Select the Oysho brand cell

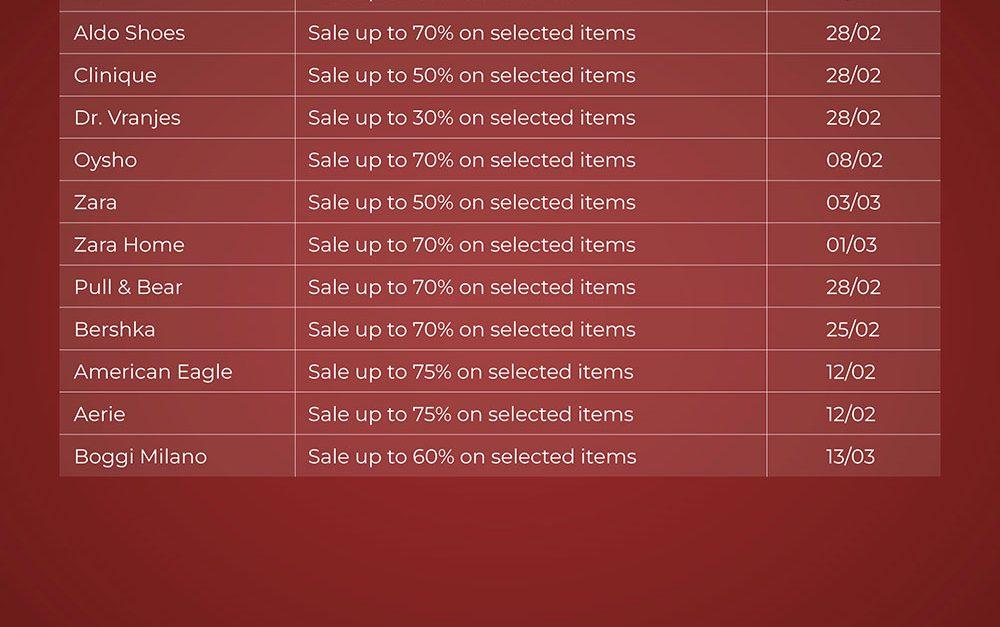pos(105,160)
